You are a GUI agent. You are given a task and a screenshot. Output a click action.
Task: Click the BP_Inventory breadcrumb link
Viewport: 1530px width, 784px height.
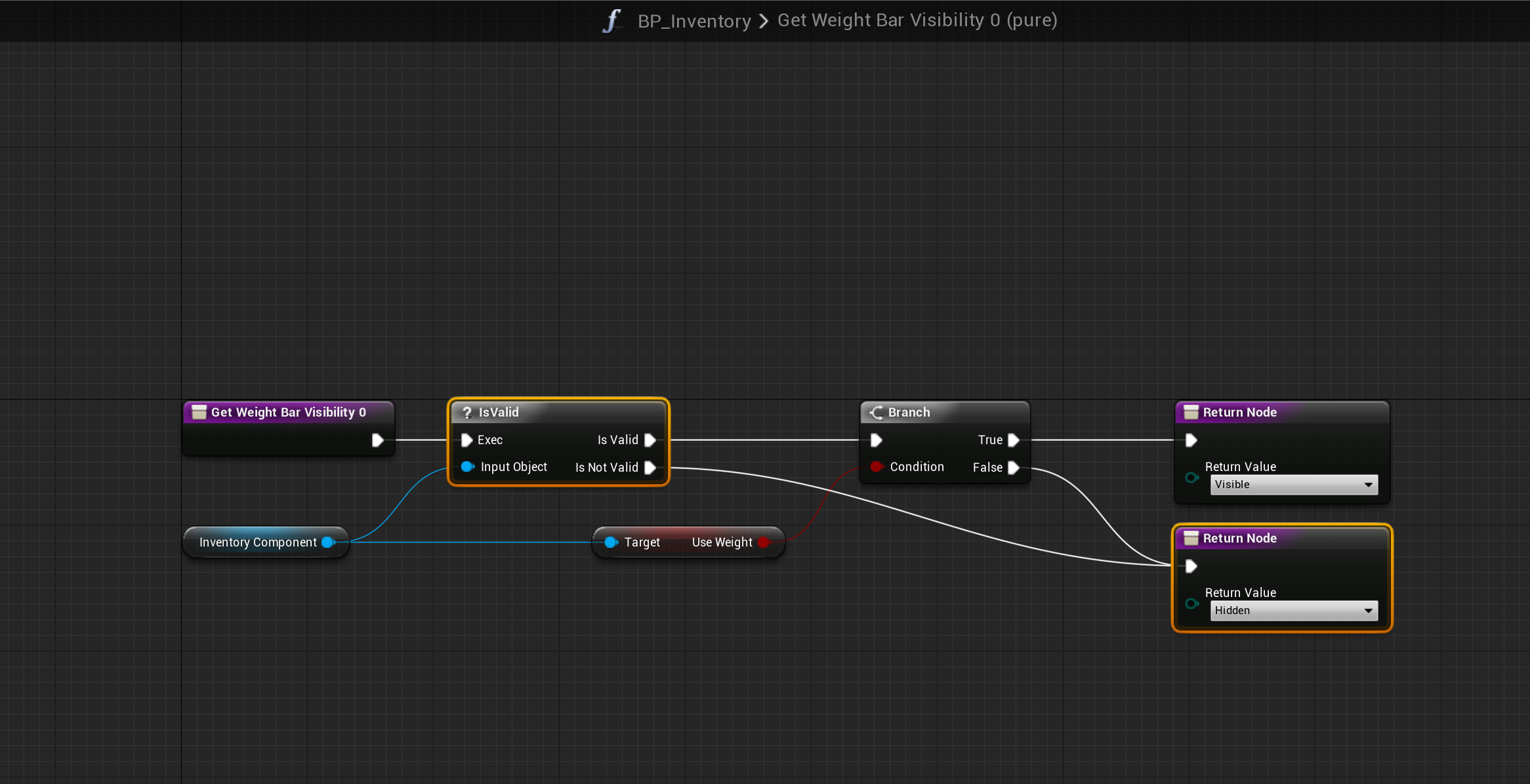click(693, 21)
